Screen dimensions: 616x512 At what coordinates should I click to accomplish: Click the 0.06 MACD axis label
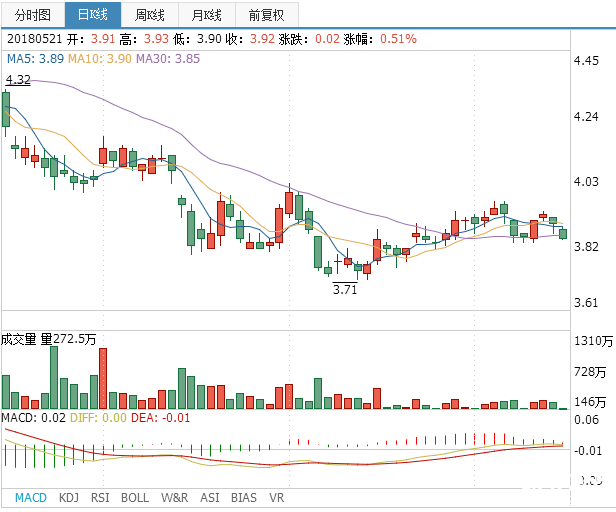[x=586, y=420]
